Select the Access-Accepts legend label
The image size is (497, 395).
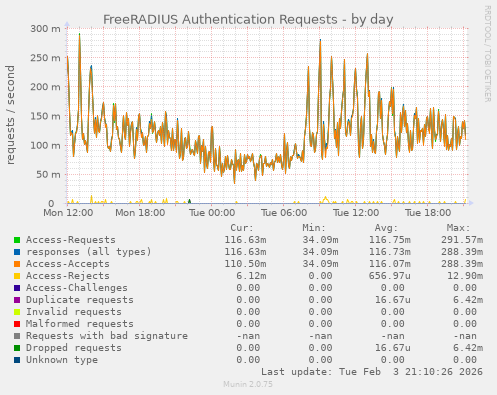pyautogui.click(x=68, y=264)
